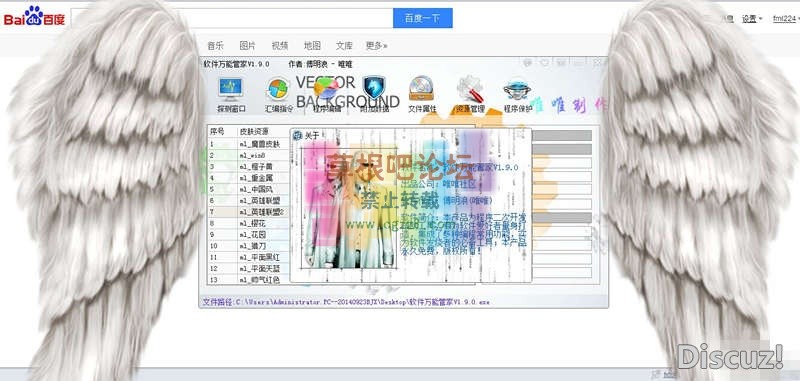
Task: Select skin row ml_中国风
Action: 249,189
